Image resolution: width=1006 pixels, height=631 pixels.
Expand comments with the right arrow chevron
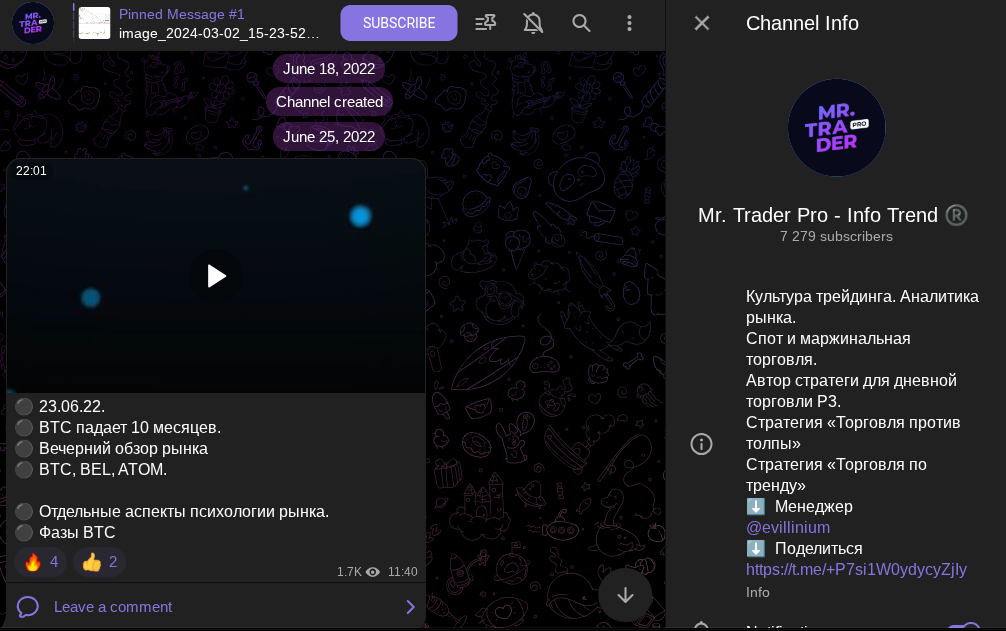click(x=409, y=607)
